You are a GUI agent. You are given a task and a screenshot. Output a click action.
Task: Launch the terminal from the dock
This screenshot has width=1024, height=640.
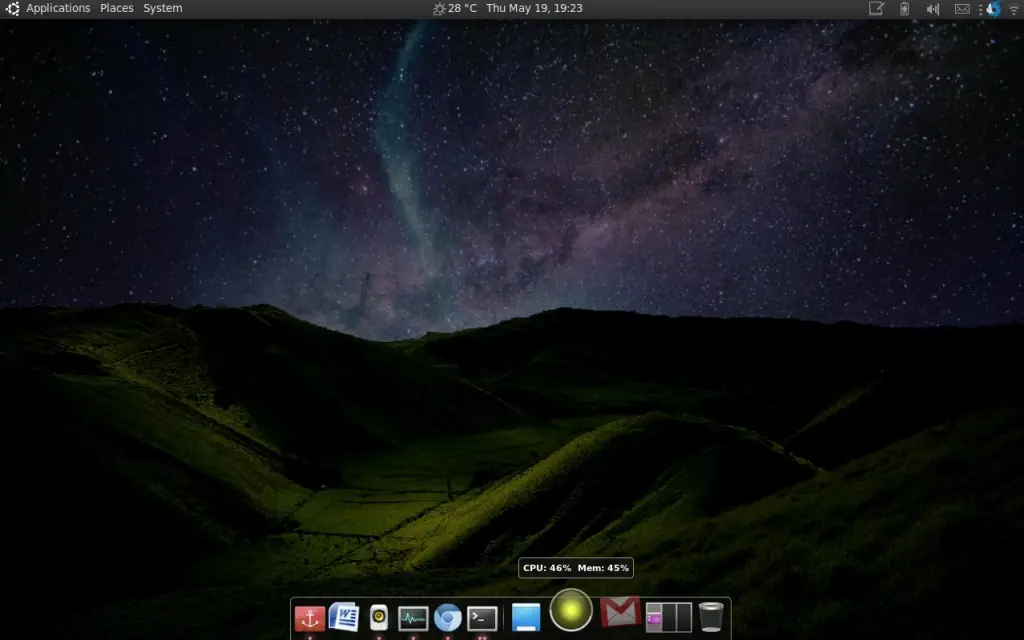[x=482, y=618]
